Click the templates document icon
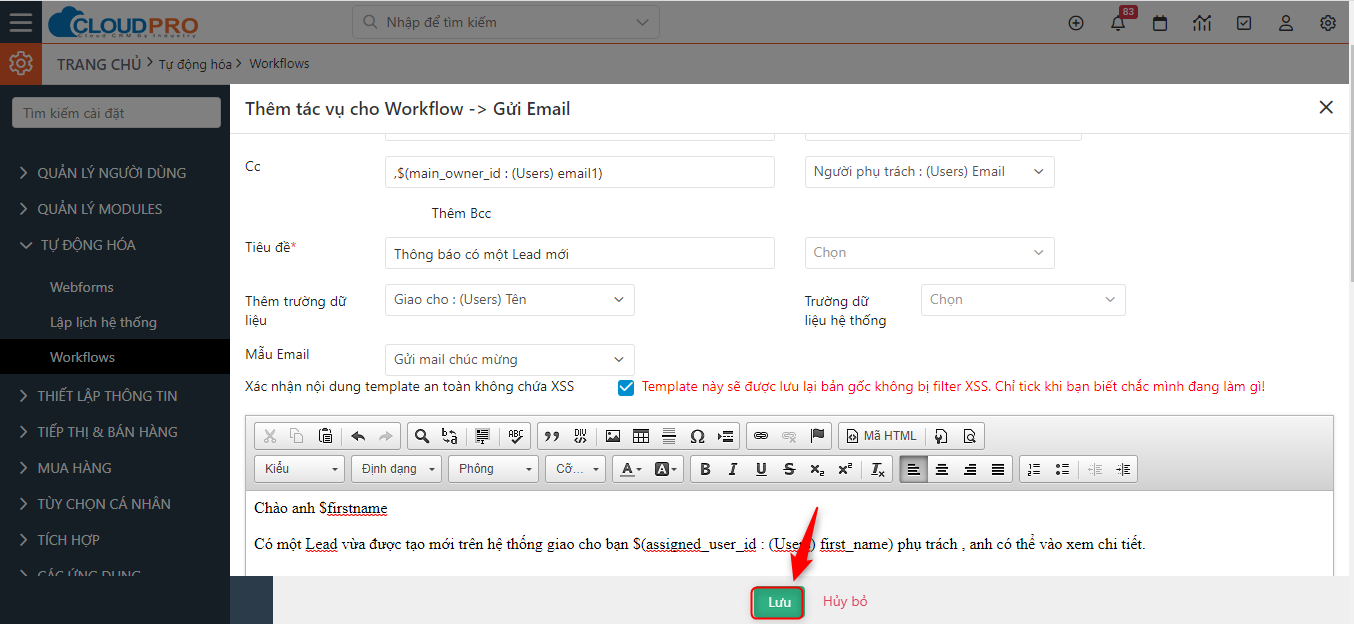The image size is (1354, 624). [x=941, y=436]
